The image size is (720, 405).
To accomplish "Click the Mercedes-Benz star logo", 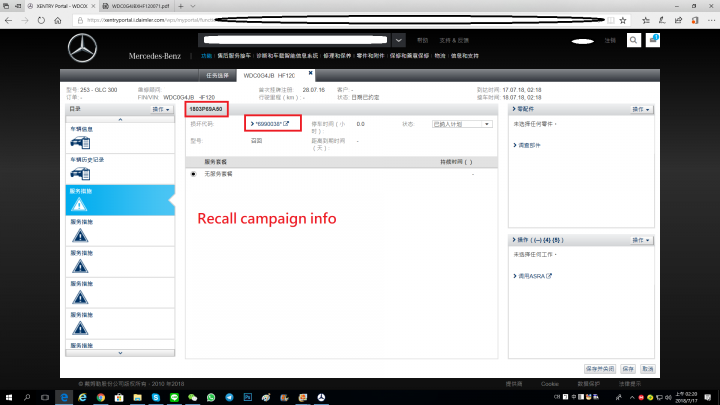I will [x=83, y=48].
